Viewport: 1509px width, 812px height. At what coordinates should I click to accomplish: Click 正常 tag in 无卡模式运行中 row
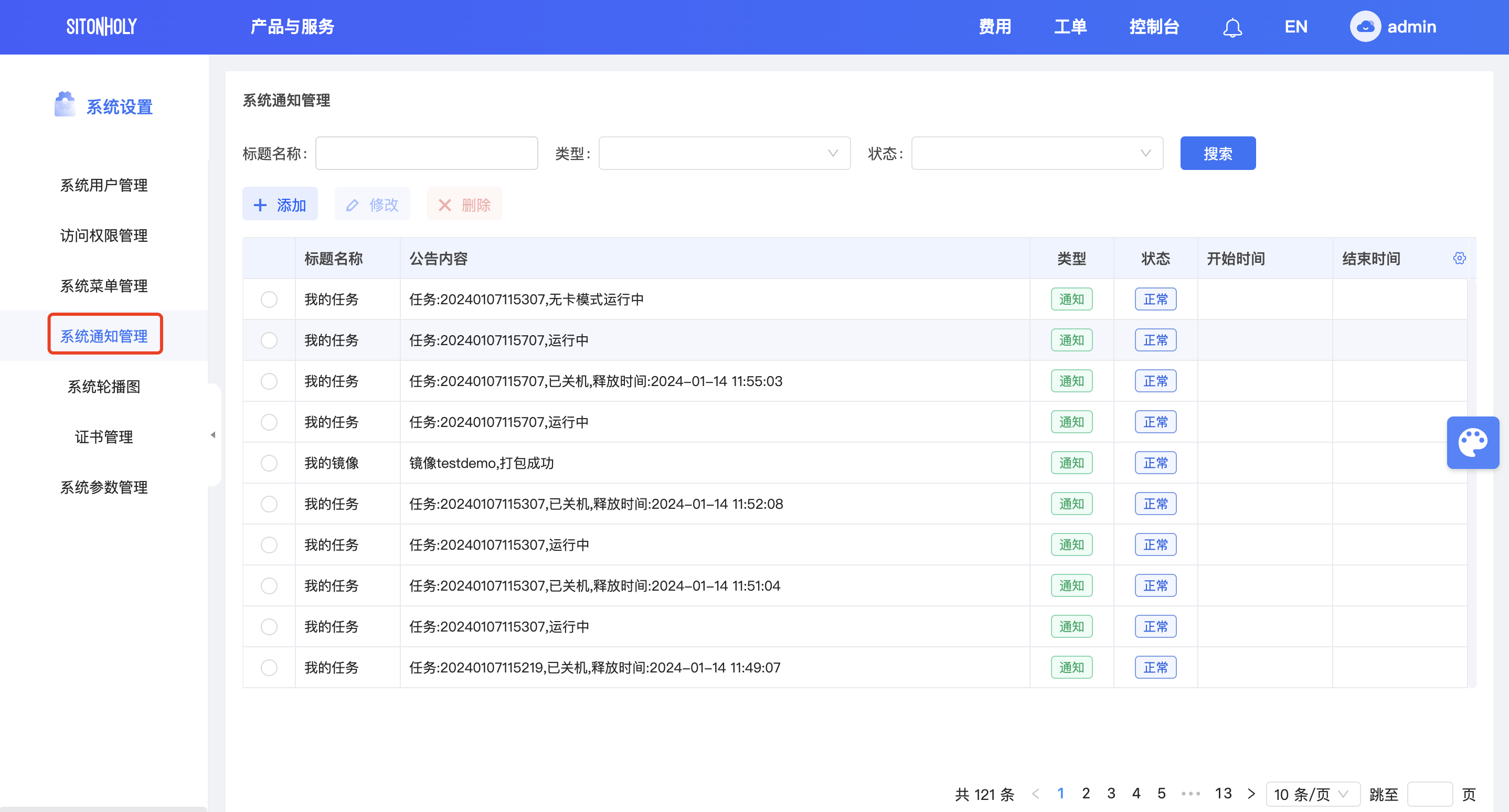(1156, 300)
